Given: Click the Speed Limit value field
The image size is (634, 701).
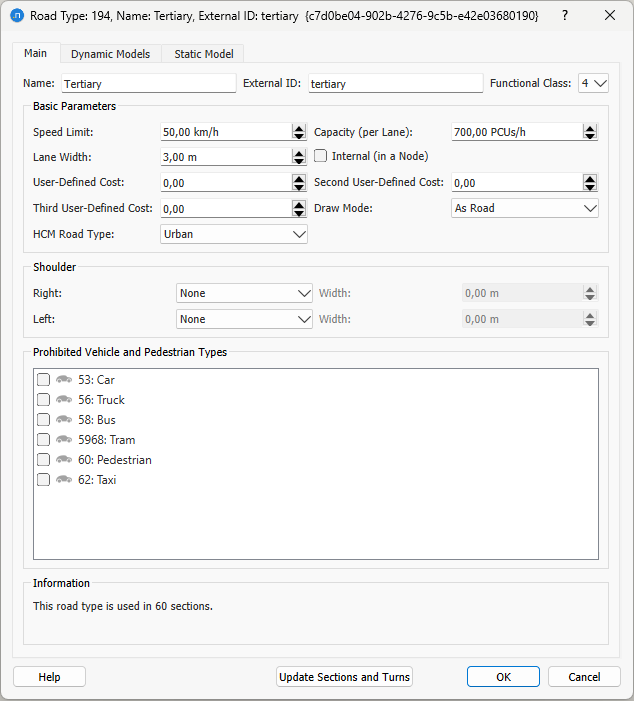Looking at the screenshot, I should pyautogui.click(x=226, y=132).
